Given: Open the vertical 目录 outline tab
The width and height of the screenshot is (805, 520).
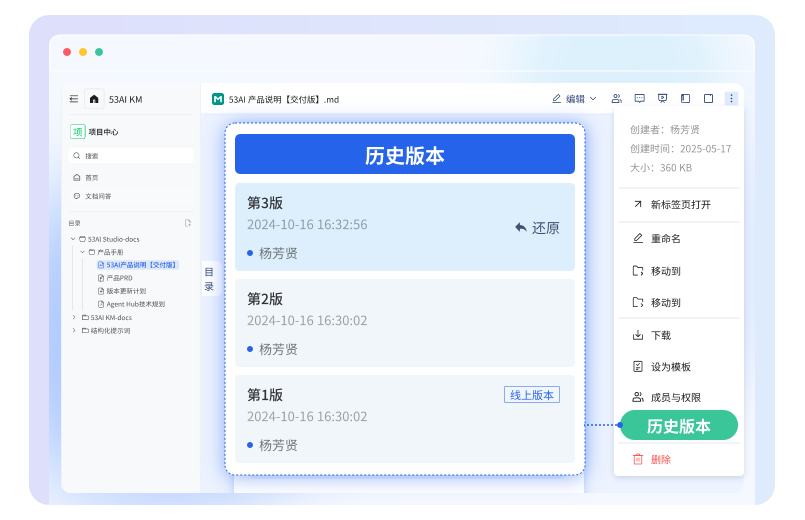Looking at the screenshot, I should tap(209, 279).
